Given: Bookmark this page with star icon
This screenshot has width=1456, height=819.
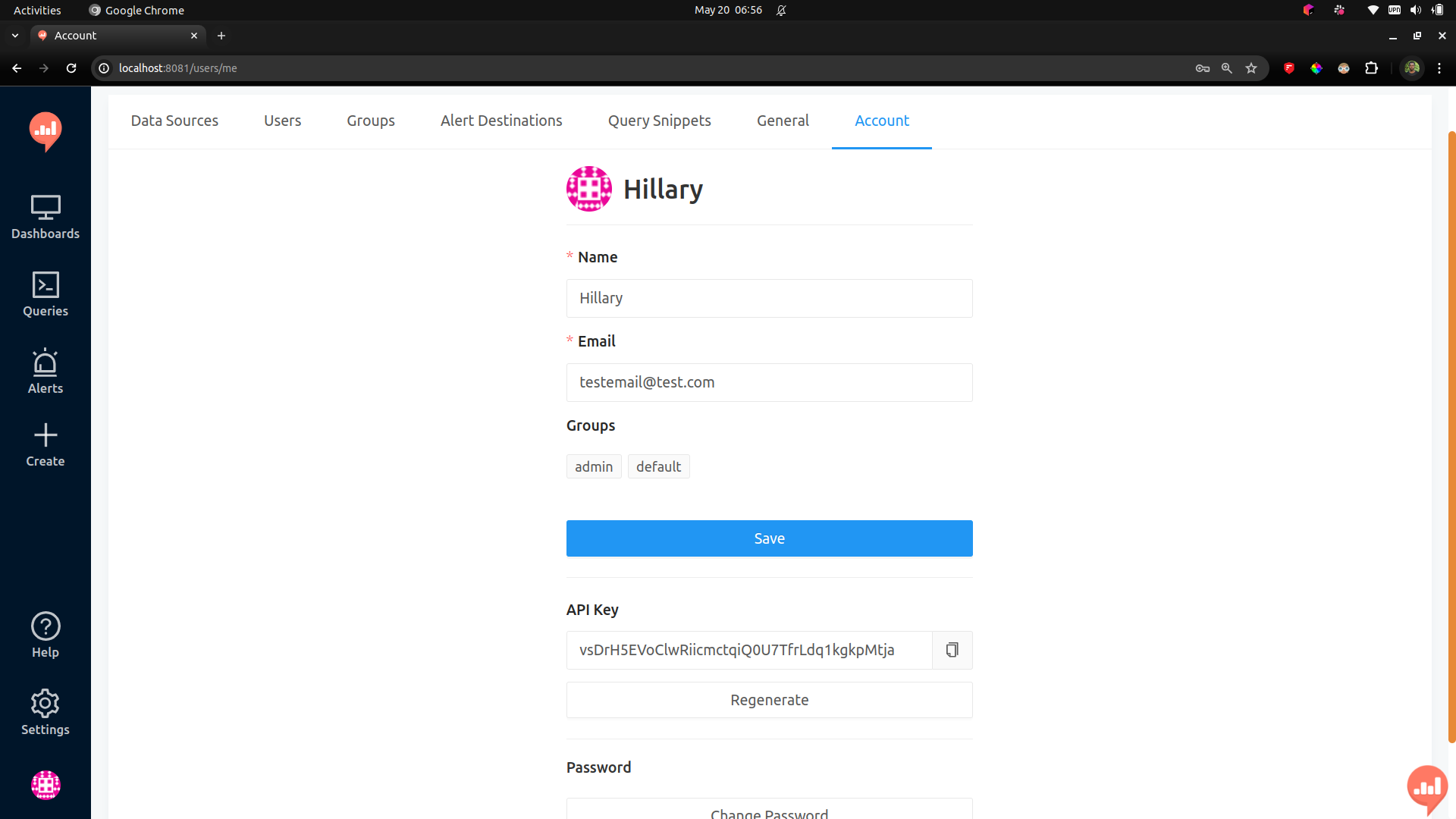Looking at the screenshot, I should tap(1251, 68).
